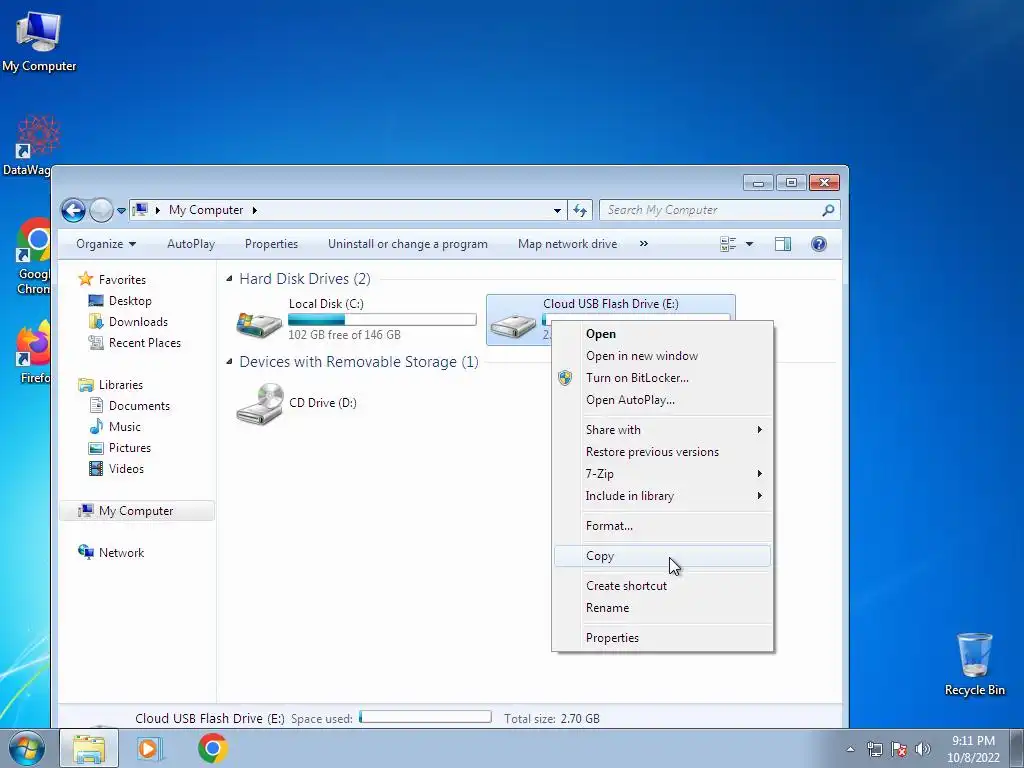Click the volume speaker tray icon
The height and width of the screenshot is (768, 1024).
click(x=923, y=749)
